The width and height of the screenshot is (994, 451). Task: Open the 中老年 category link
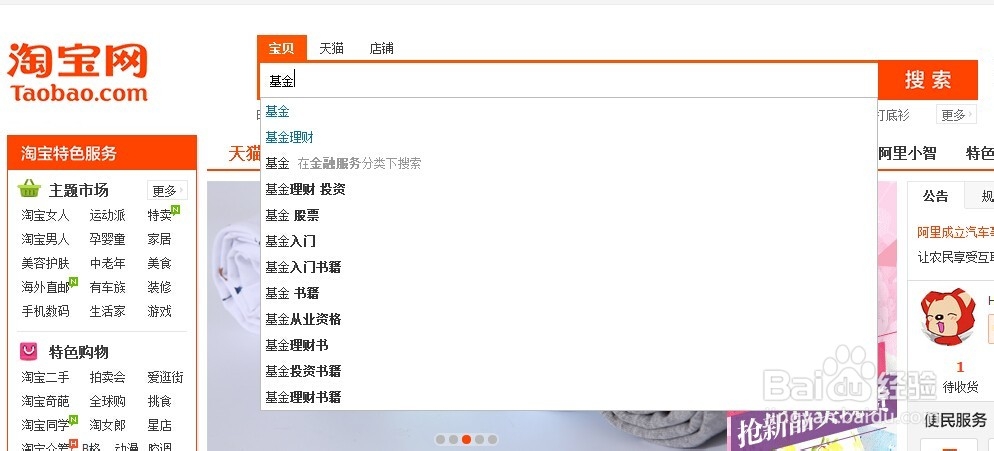[x=107, y=263]
